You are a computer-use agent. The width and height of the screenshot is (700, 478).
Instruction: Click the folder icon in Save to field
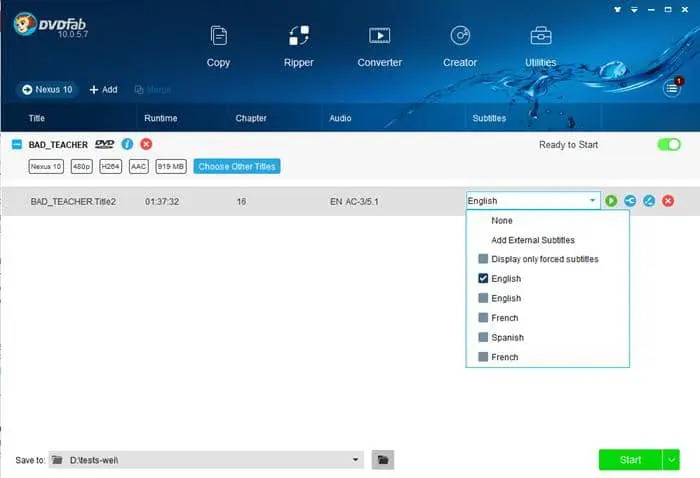pyautogui.click(x=57, y=460)
